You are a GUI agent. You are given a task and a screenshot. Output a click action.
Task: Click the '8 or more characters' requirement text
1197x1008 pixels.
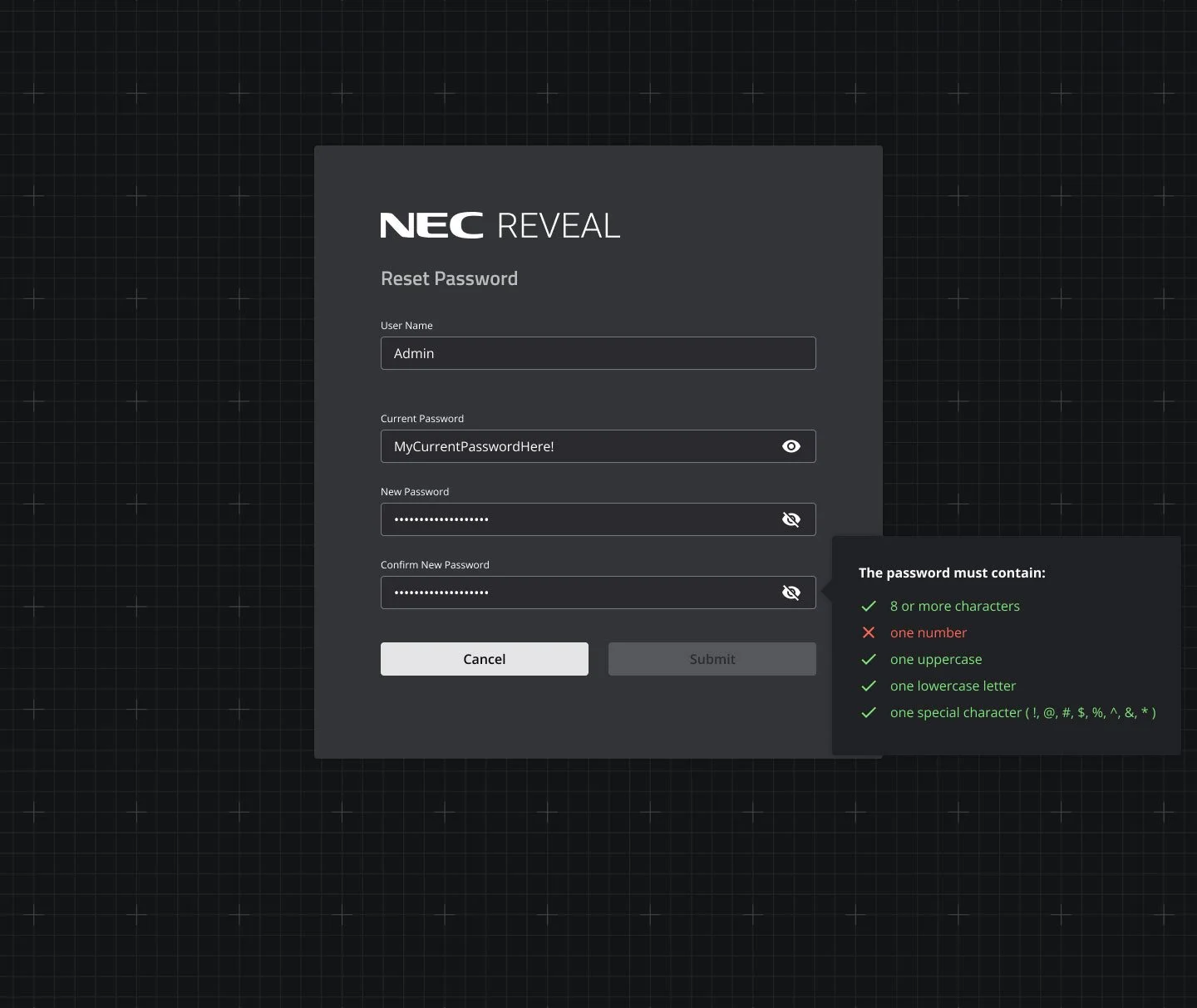tap(955, 606)
